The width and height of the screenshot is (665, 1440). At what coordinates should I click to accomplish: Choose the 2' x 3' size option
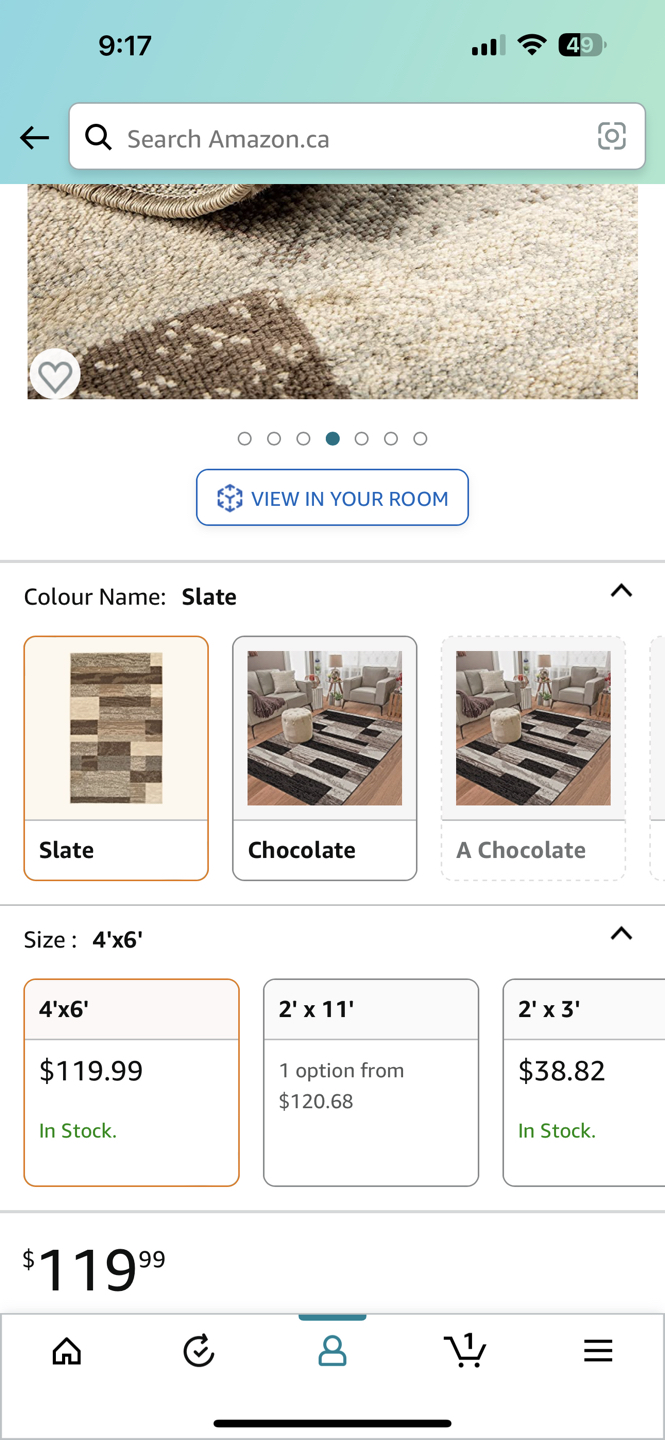(583, 1082)
